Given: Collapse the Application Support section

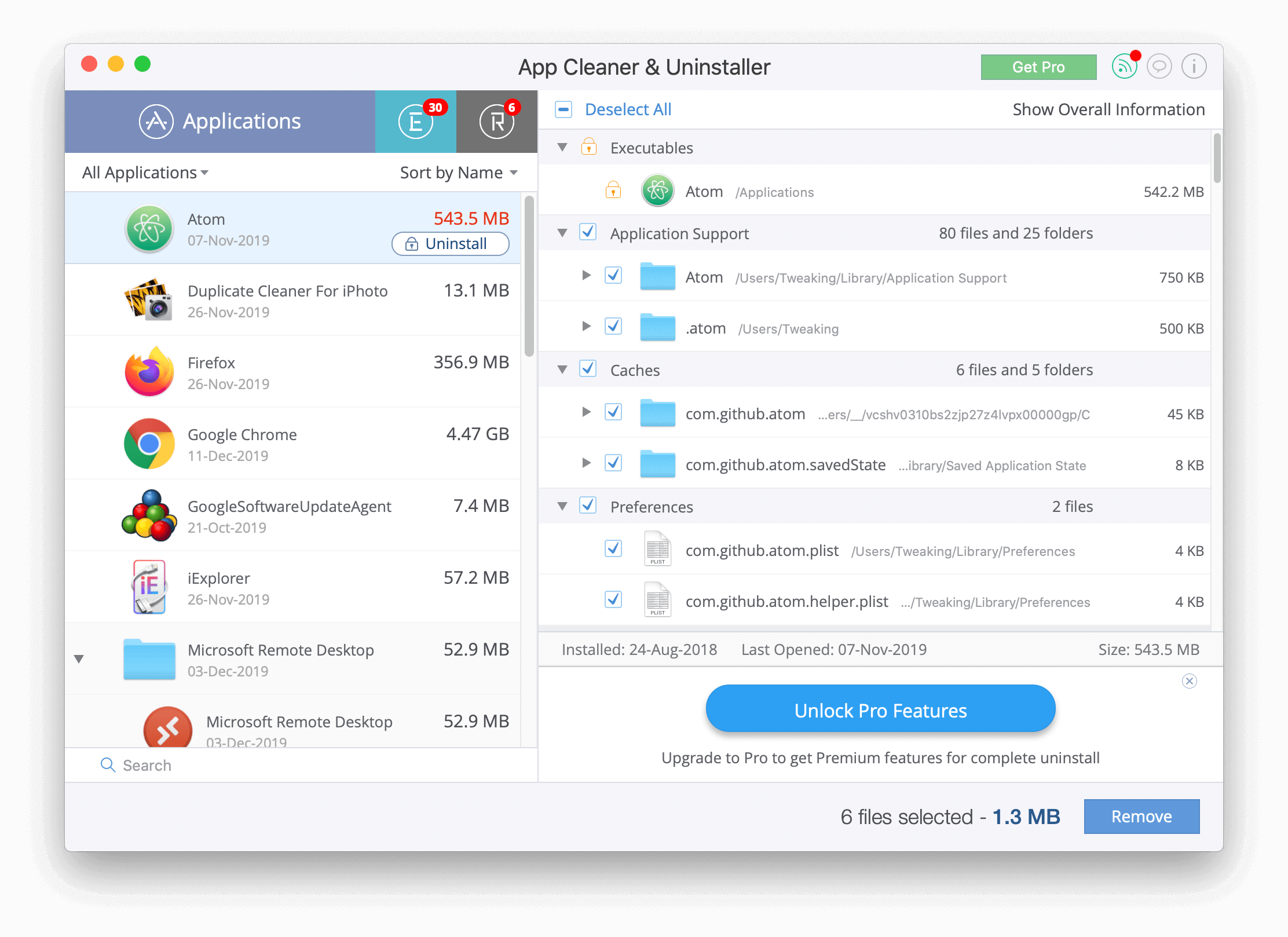Looking at the screenshot, I should (562, 233).
